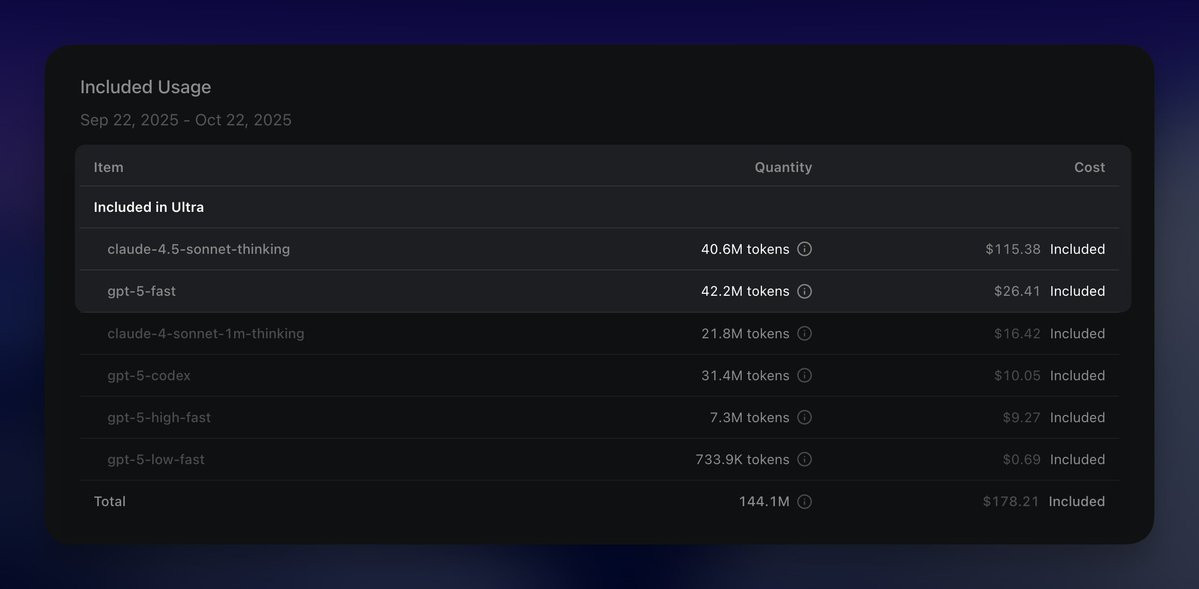Click Included label in Total row
This screenshot has height=589, width=1199.
pyautogui.click(x=1077, y=501)
